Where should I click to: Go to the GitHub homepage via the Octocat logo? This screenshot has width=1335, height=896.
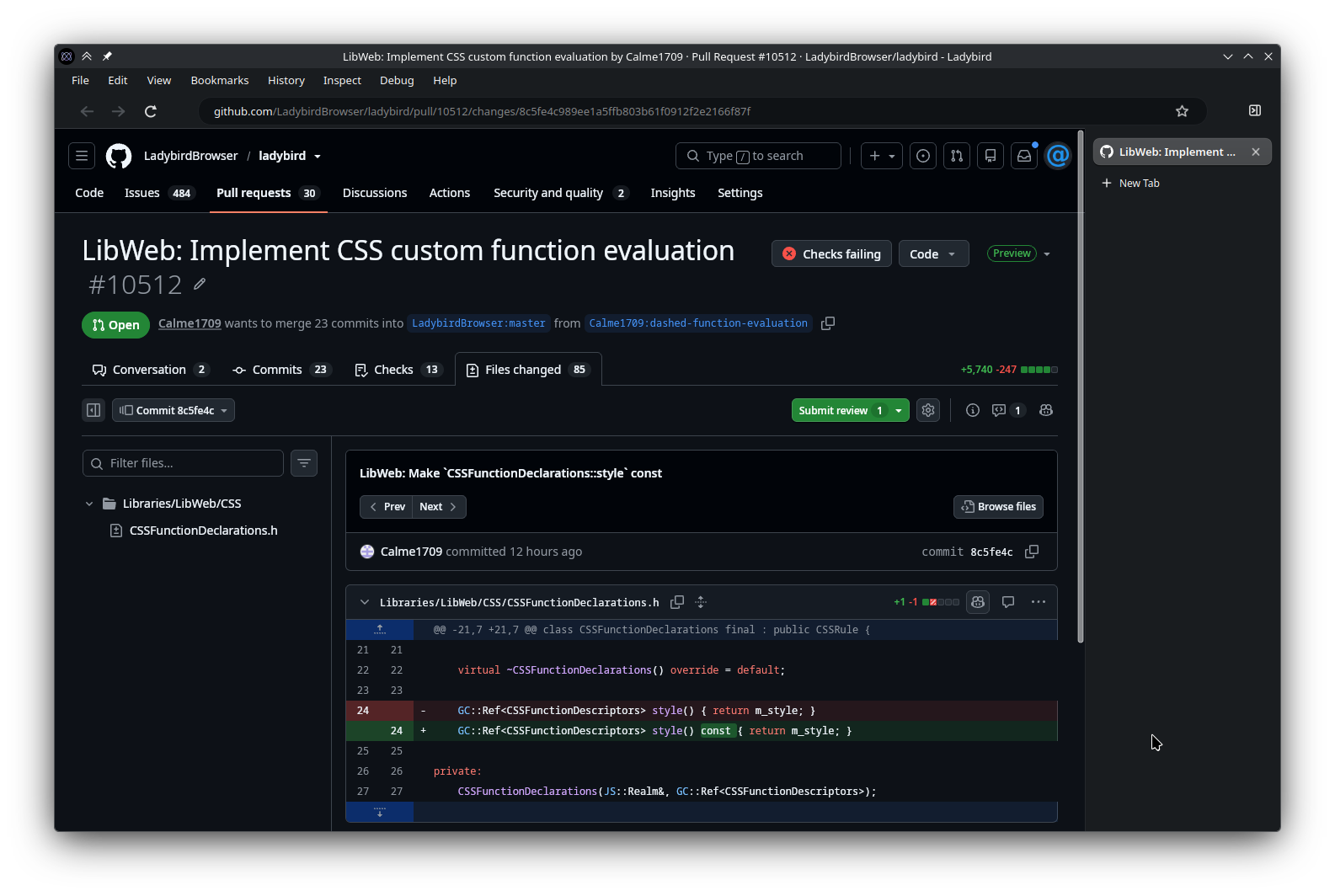(119, 156)
